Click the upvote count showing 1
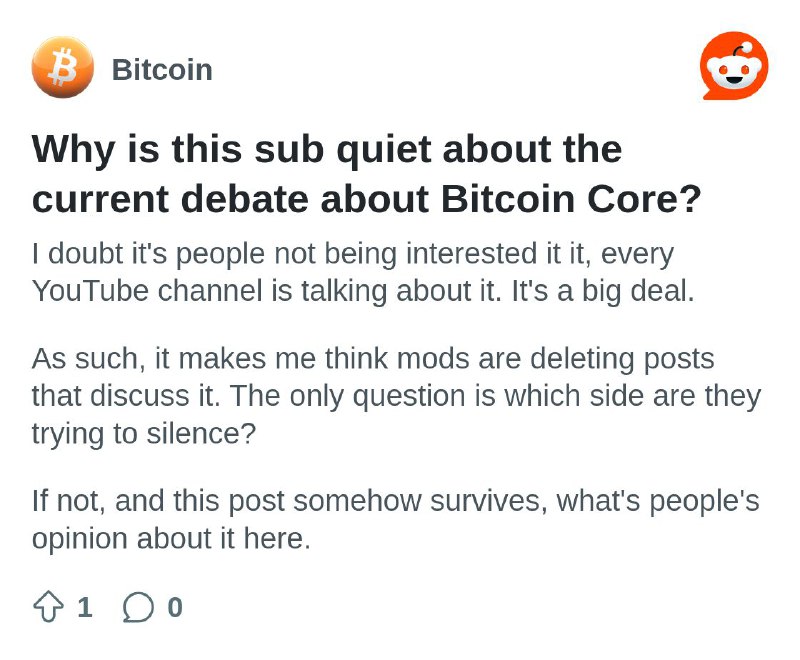Image resolution: width=800 pixels, height=660 pixels. pyautogui.click(x=85, y=607)
